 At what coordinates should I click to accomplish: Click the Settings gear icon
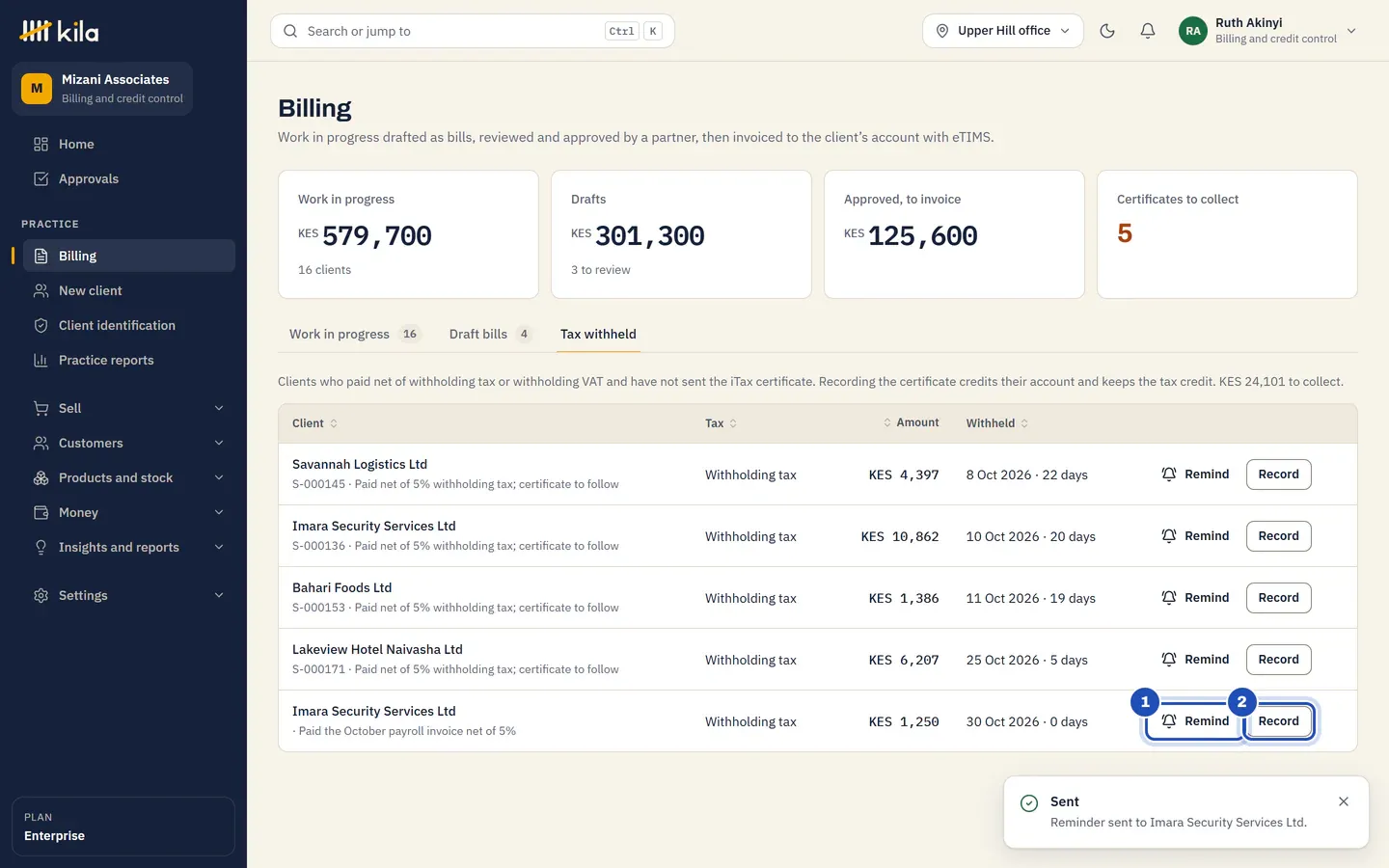pyautogui.click(x=41, y=595)
